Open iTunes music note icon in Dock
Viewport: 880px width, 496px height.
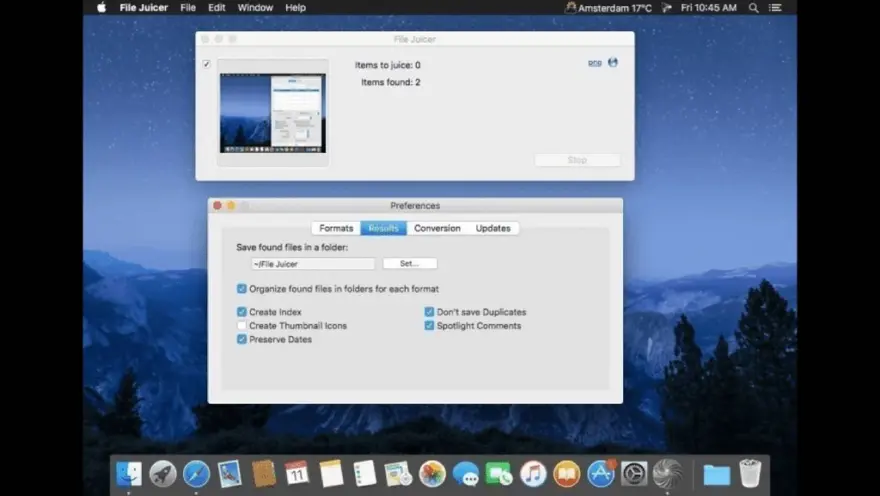533,474
